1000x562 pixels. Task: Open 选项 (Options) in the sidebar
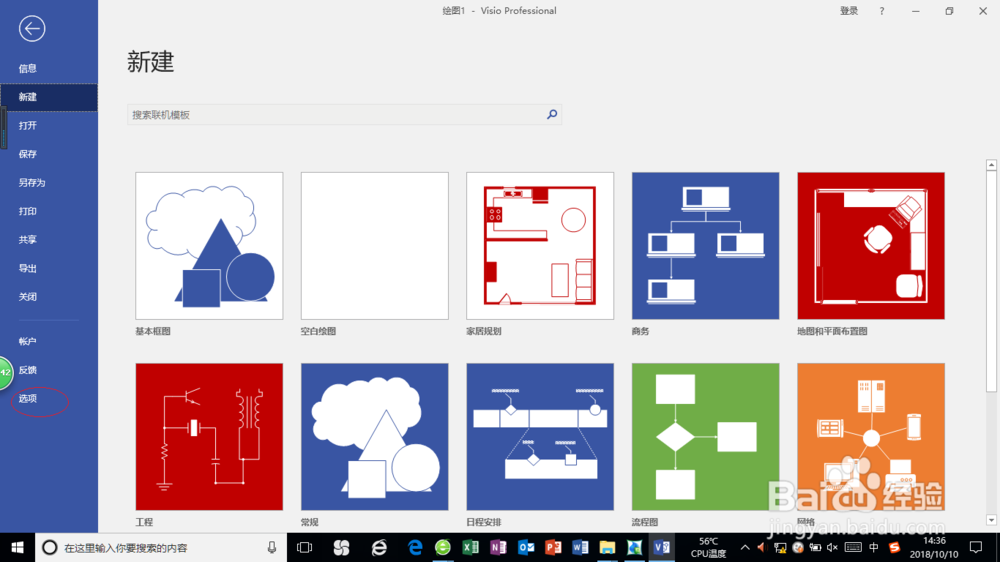coord(27,398)
